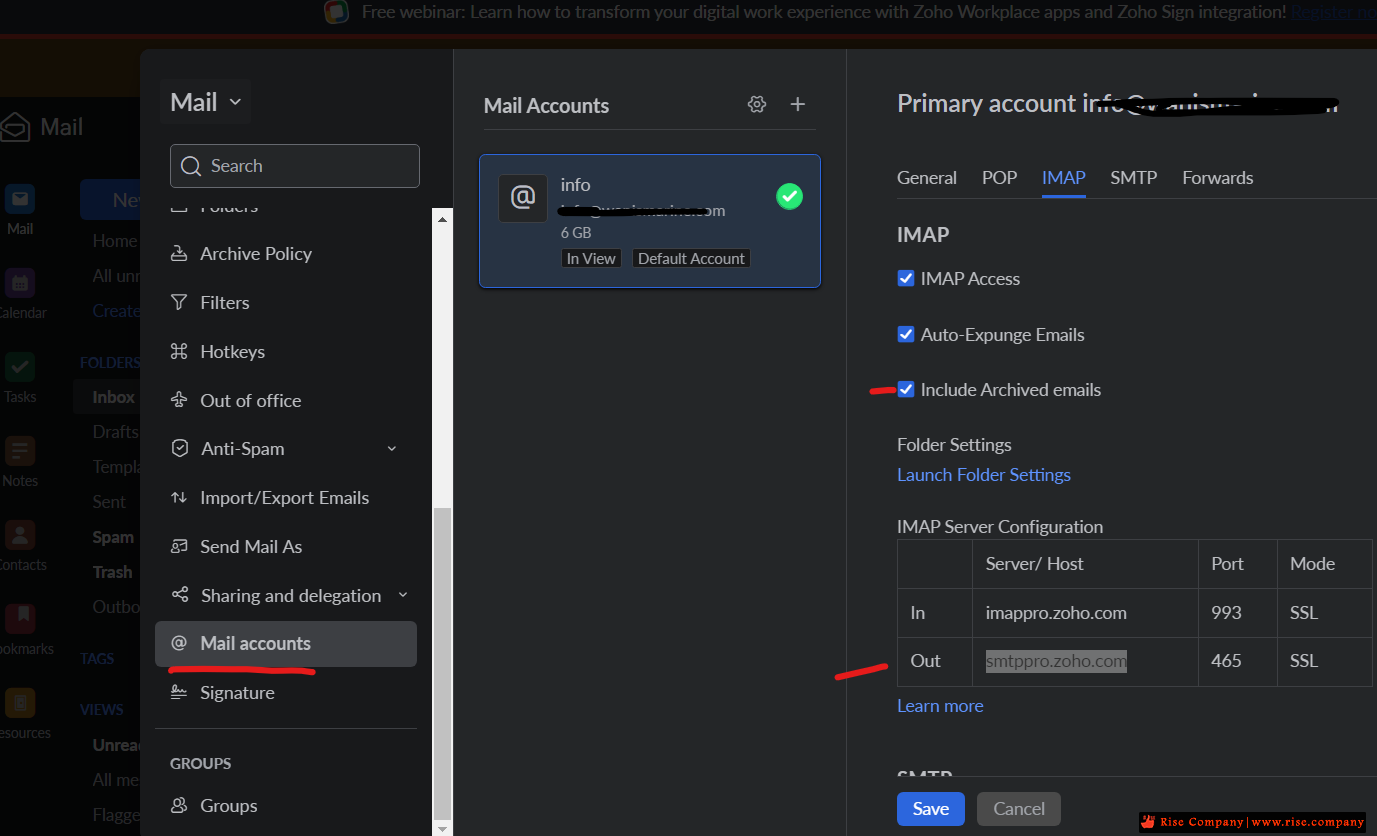
Task: Save the IMAP settings
Action: pos(930,809)
